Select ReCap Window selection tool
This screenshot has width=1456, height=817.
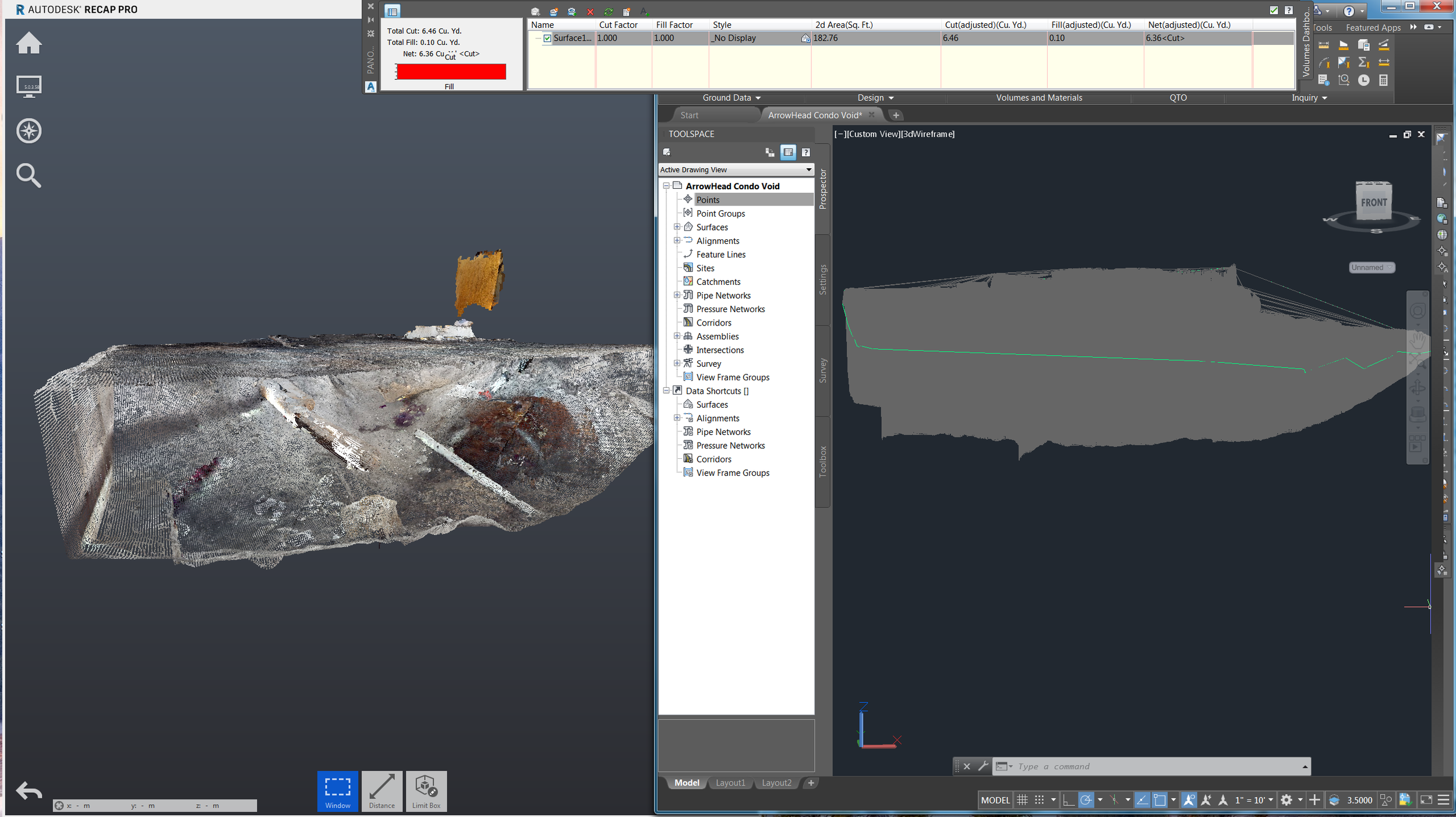(338, 791)
